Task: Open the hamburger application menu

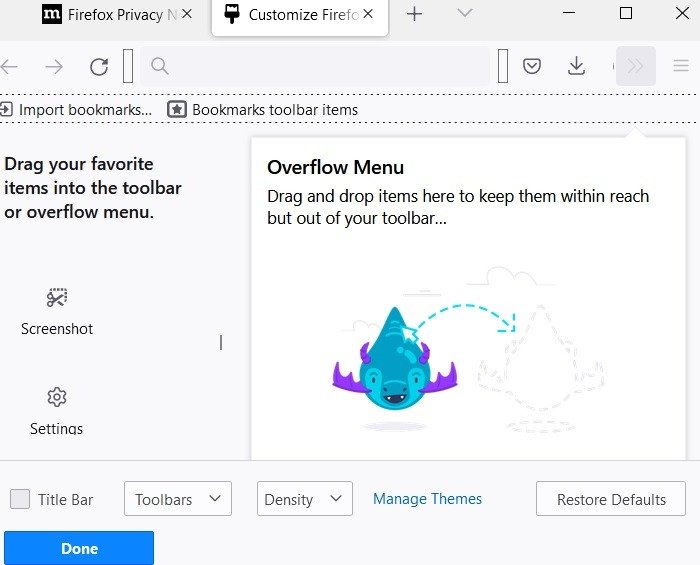Action: tap(681, 66)
